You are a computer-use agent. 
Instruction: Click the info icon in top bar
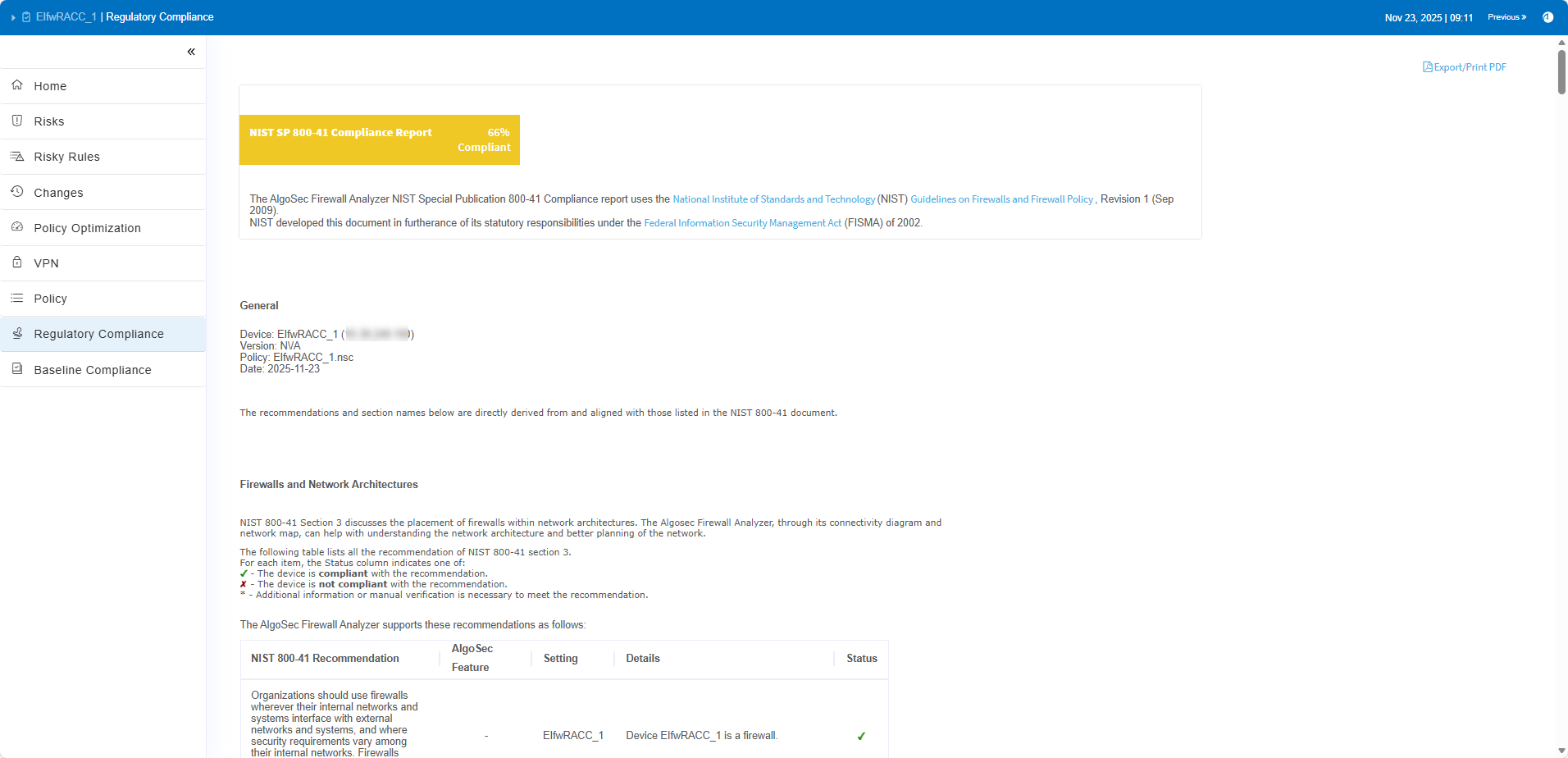pos(1547,17)
